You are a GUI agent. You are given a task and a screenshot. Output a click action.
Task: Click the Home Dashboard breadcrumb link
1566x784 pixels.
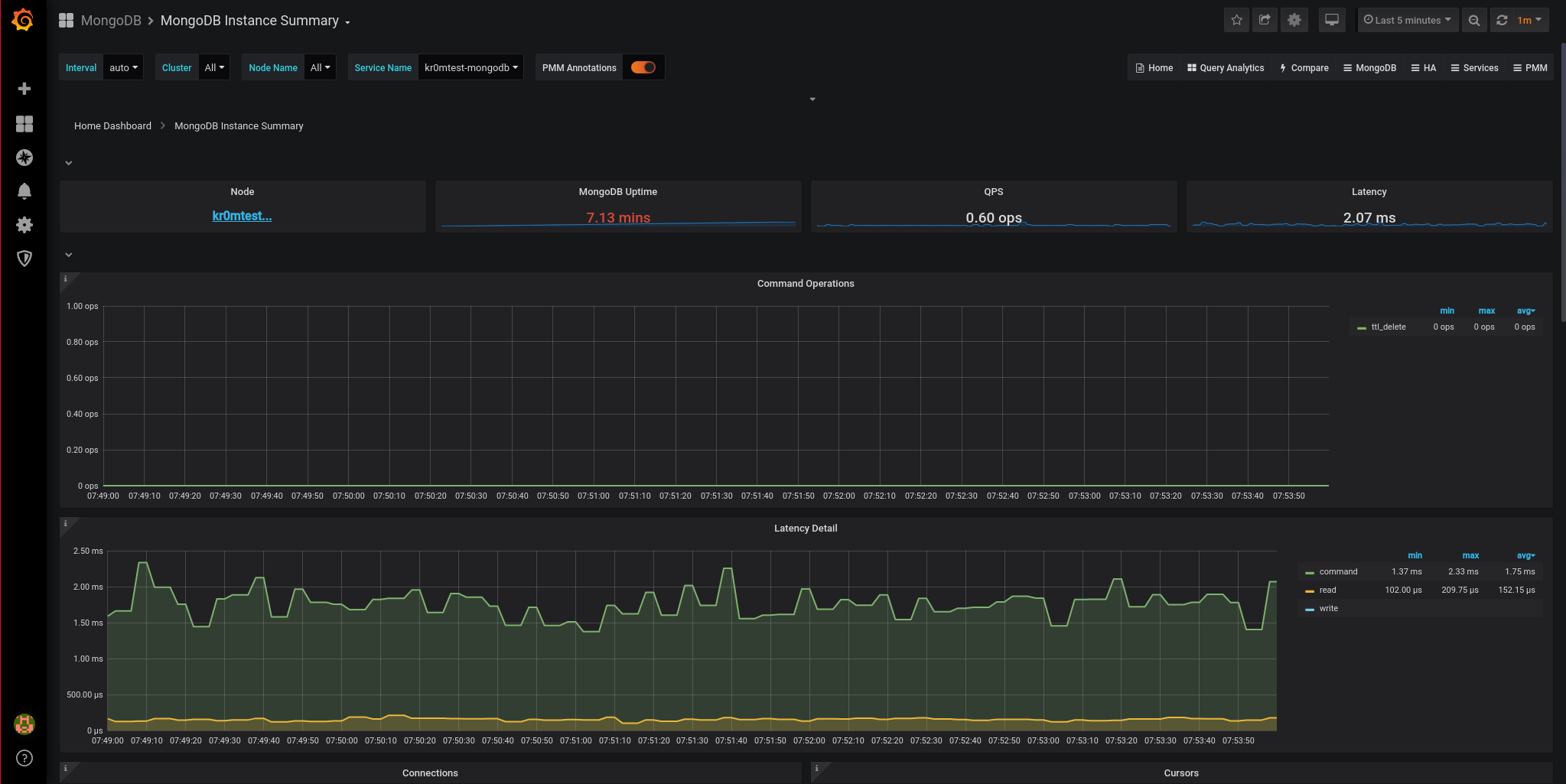(112, 125)
